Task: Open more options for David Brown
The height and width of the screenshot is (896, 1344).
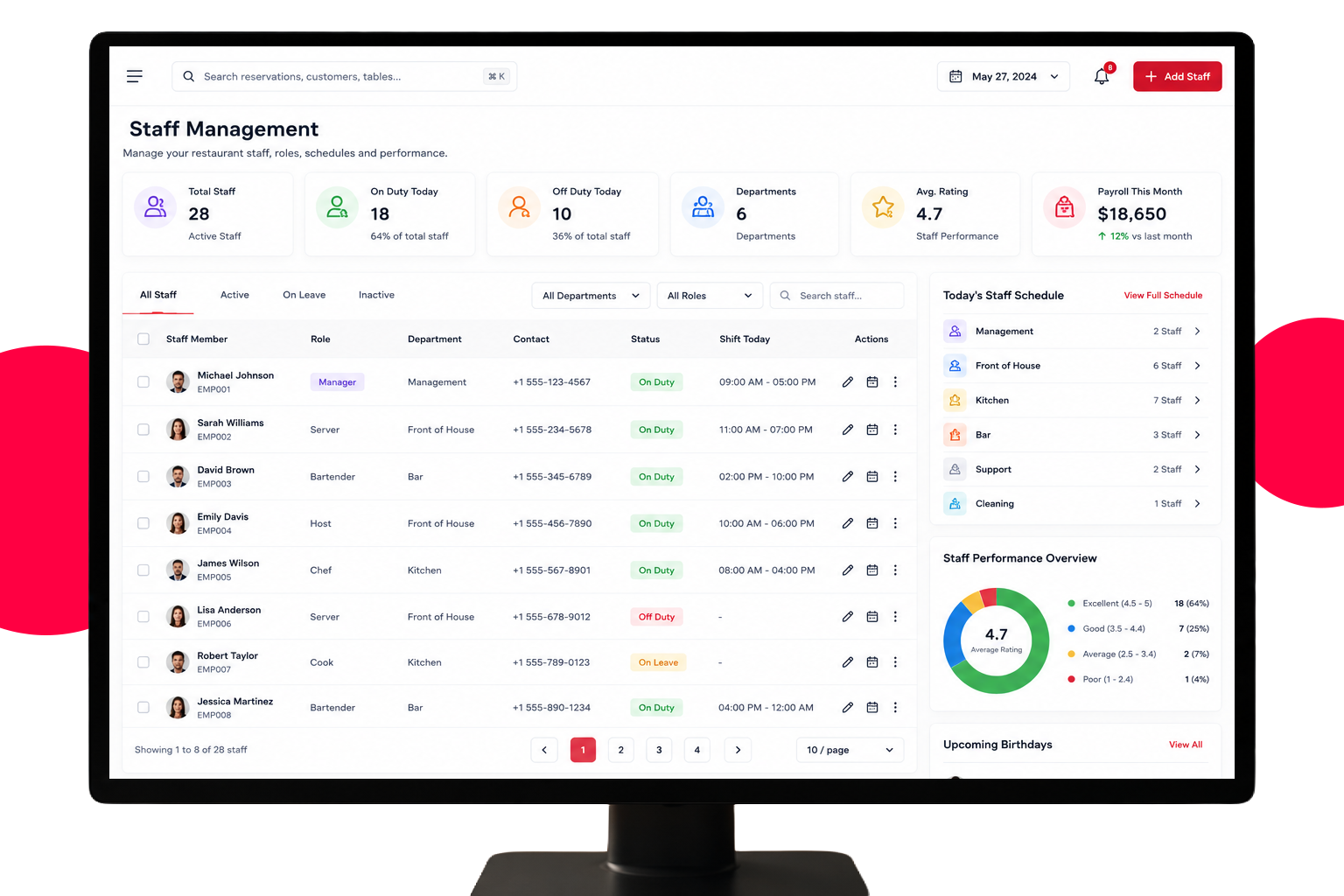Action: [895, 477]
